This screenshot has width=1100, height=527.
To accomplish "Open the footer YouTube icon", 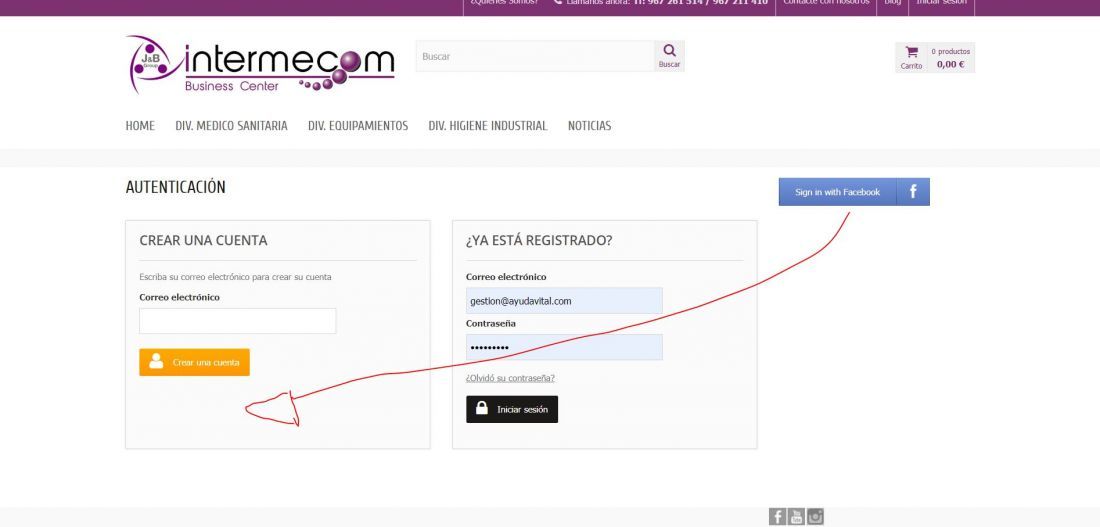I will (796, 517).
